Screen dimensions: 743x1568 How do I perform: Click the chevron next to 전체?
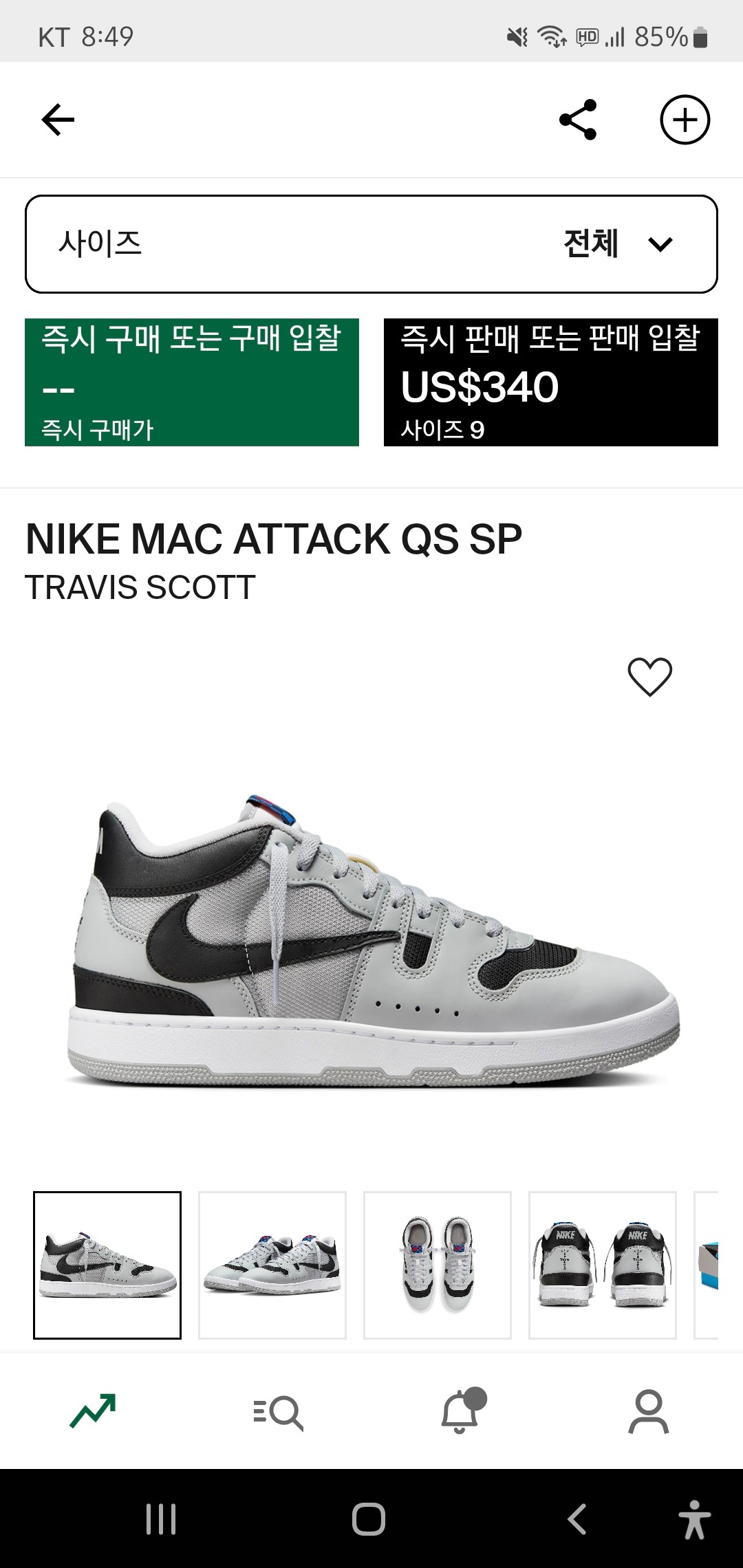(x=660, y=244)
